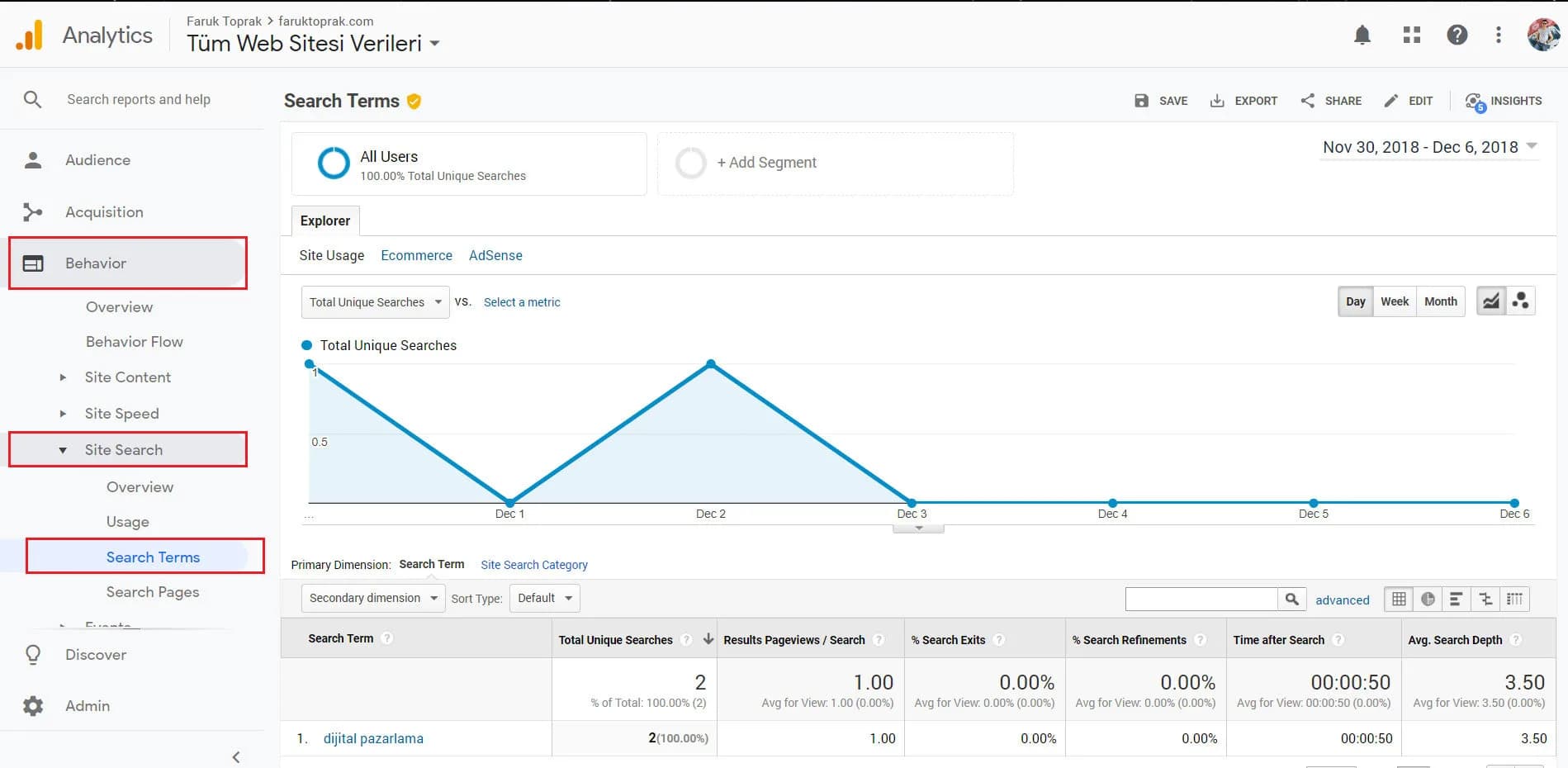Click Add Segment box
Image resolution: width=1568 pixels, height=768 pixels.
(x=836, y=164)
